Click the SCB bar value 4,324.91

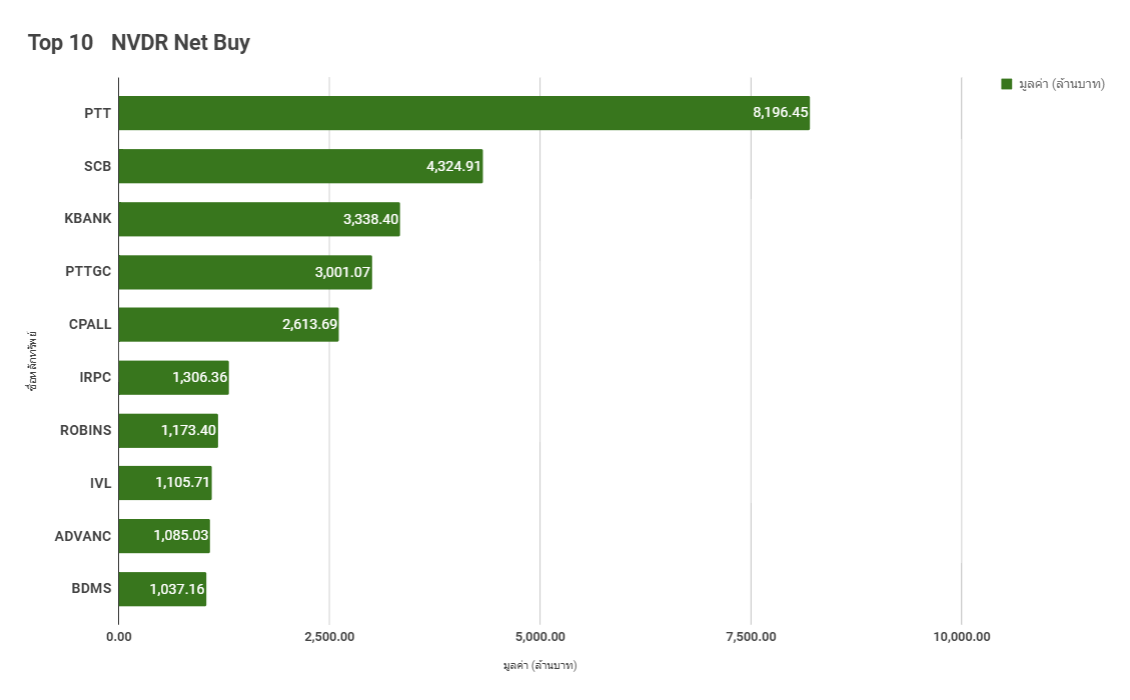click(x=454, y=166)
